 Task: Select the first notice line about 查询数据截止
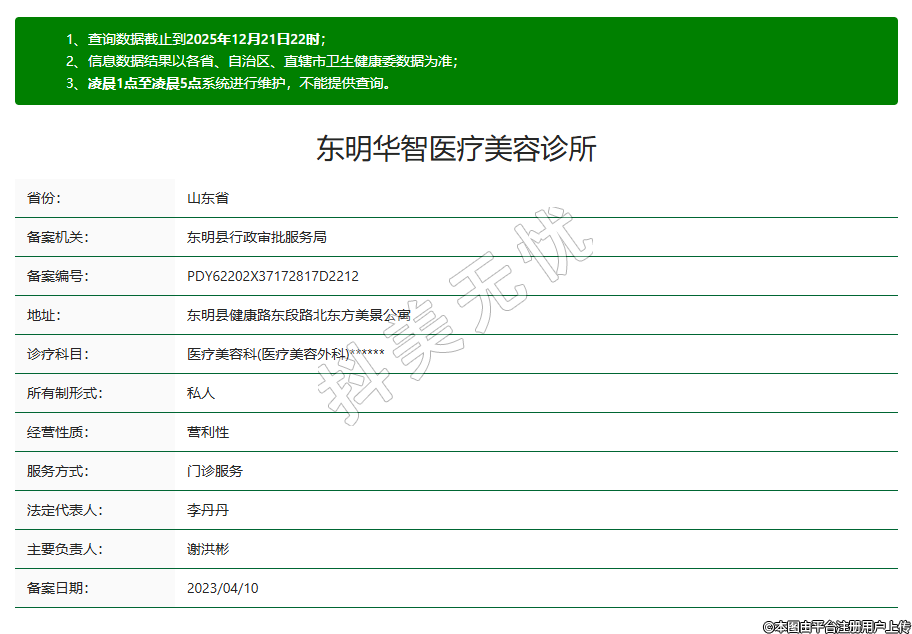[206, 39]
